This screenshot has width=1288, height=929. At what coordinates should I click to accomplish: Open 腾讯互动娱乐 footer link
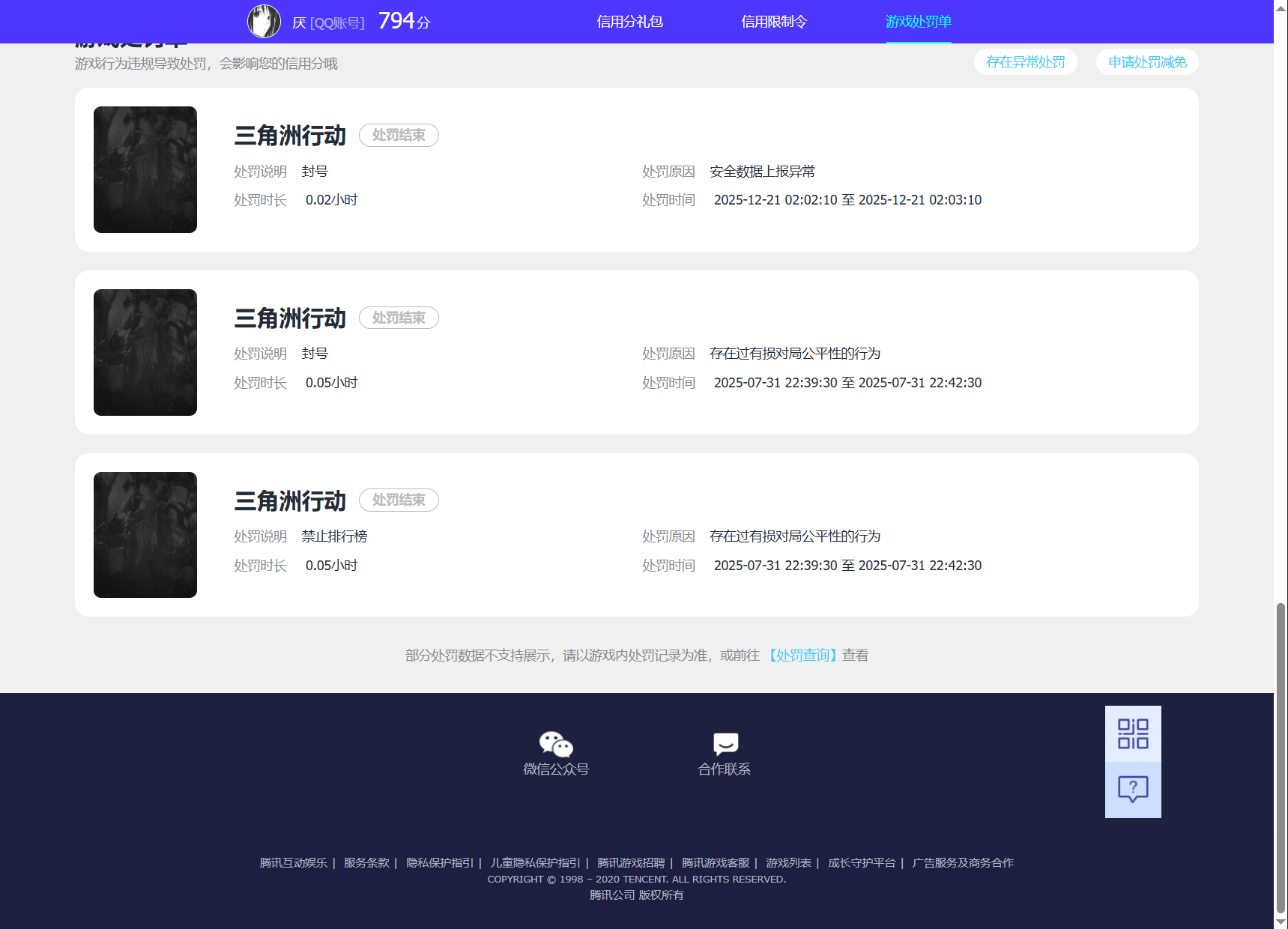(x=294, y=863)
